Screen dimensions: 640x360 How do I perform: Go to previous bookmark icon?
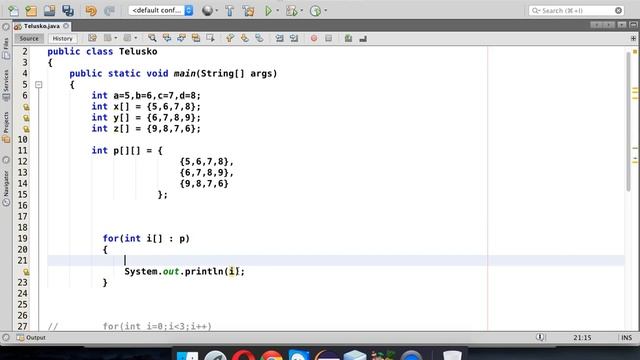tap(230, 38)
